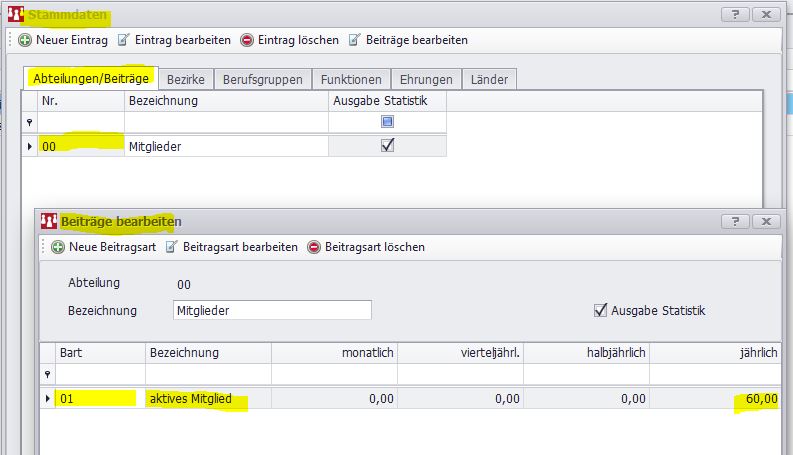Click the green Neue Beitragsart plus icon

click(59, 247)
